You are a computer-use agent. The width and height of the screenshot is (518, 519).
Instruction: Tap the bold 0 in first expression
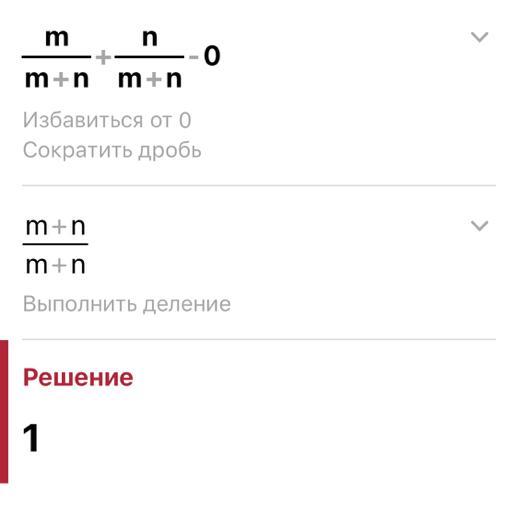pos(212,56)
